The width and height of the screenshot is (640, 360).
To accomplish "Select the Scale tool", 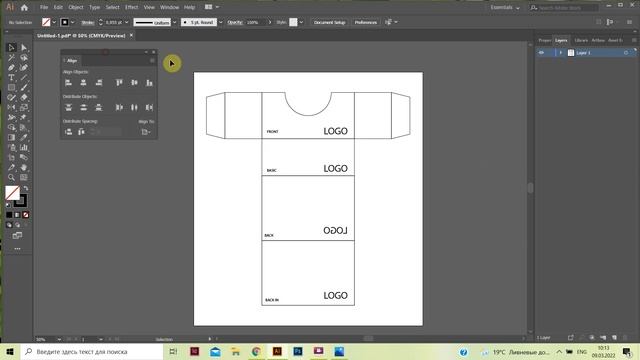I will coord(24,107).
